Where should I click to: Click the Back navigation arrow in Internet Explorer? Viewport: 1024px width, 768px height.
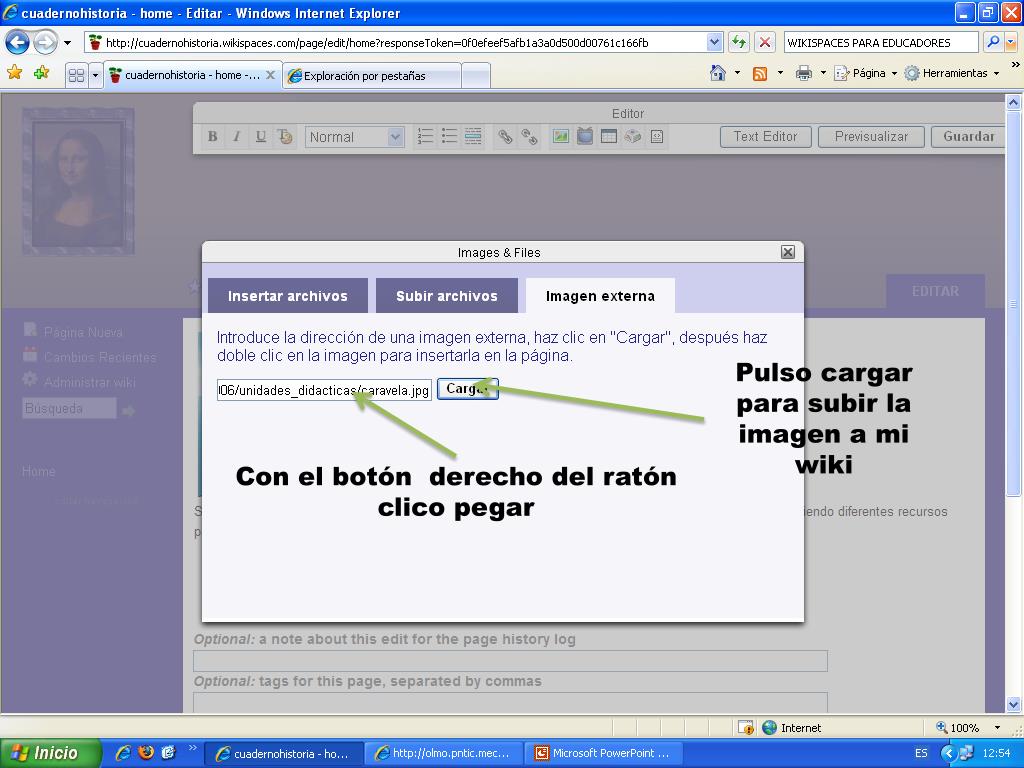point(18,43)
